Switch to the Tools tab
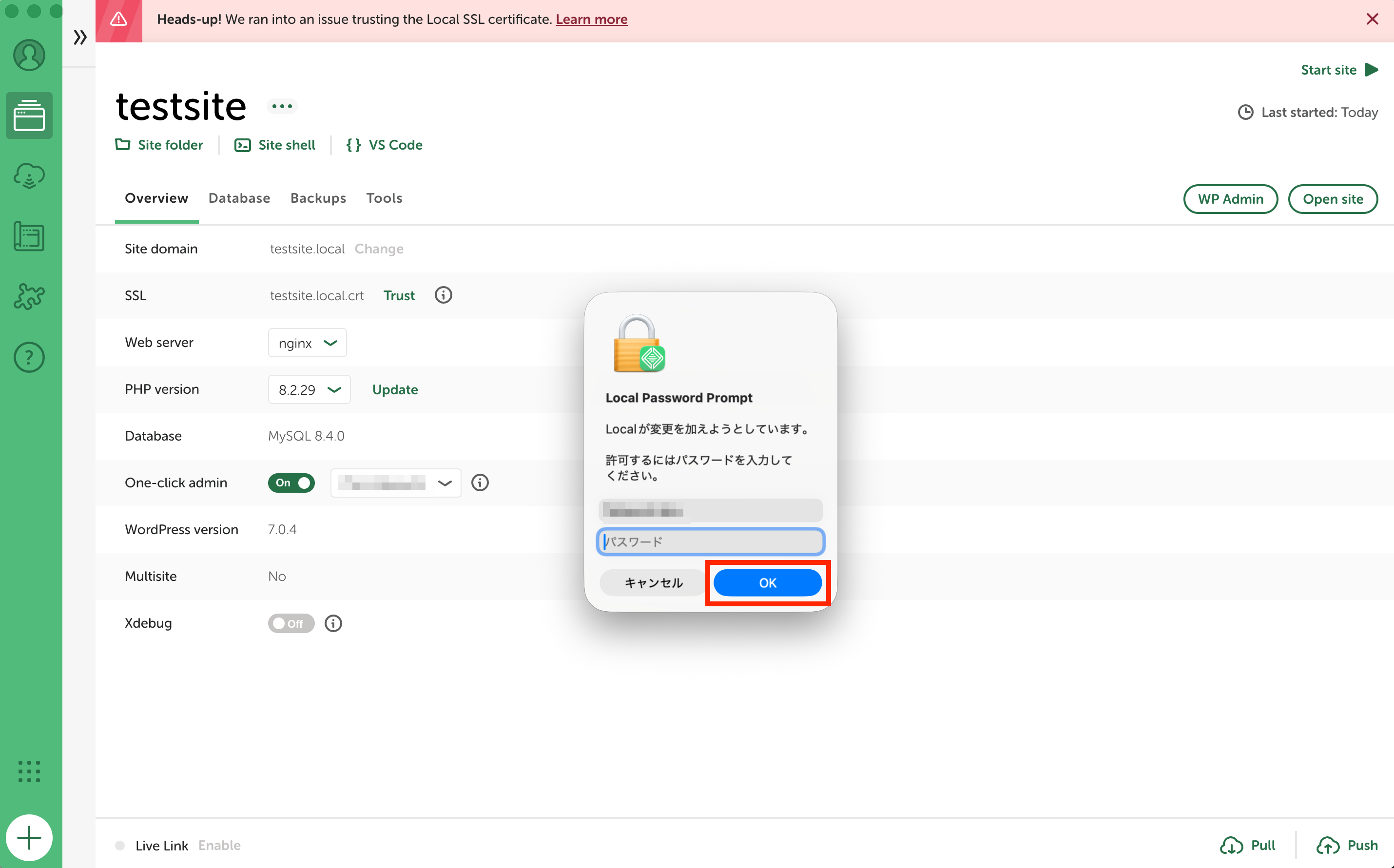1394x868 pixels. pyautogui.click(x=384, y=198)
